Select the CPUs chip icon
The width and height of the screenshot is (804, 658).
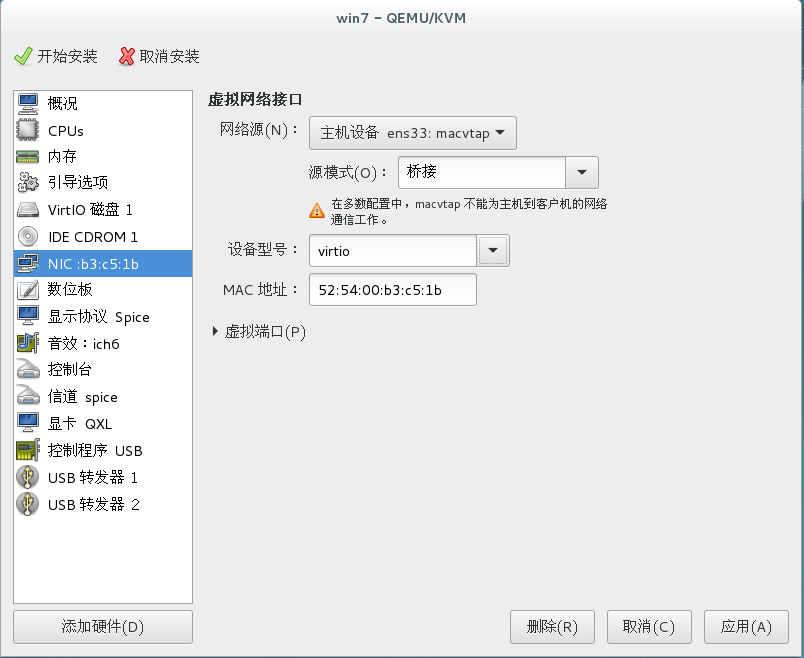(x=28, y=130)
